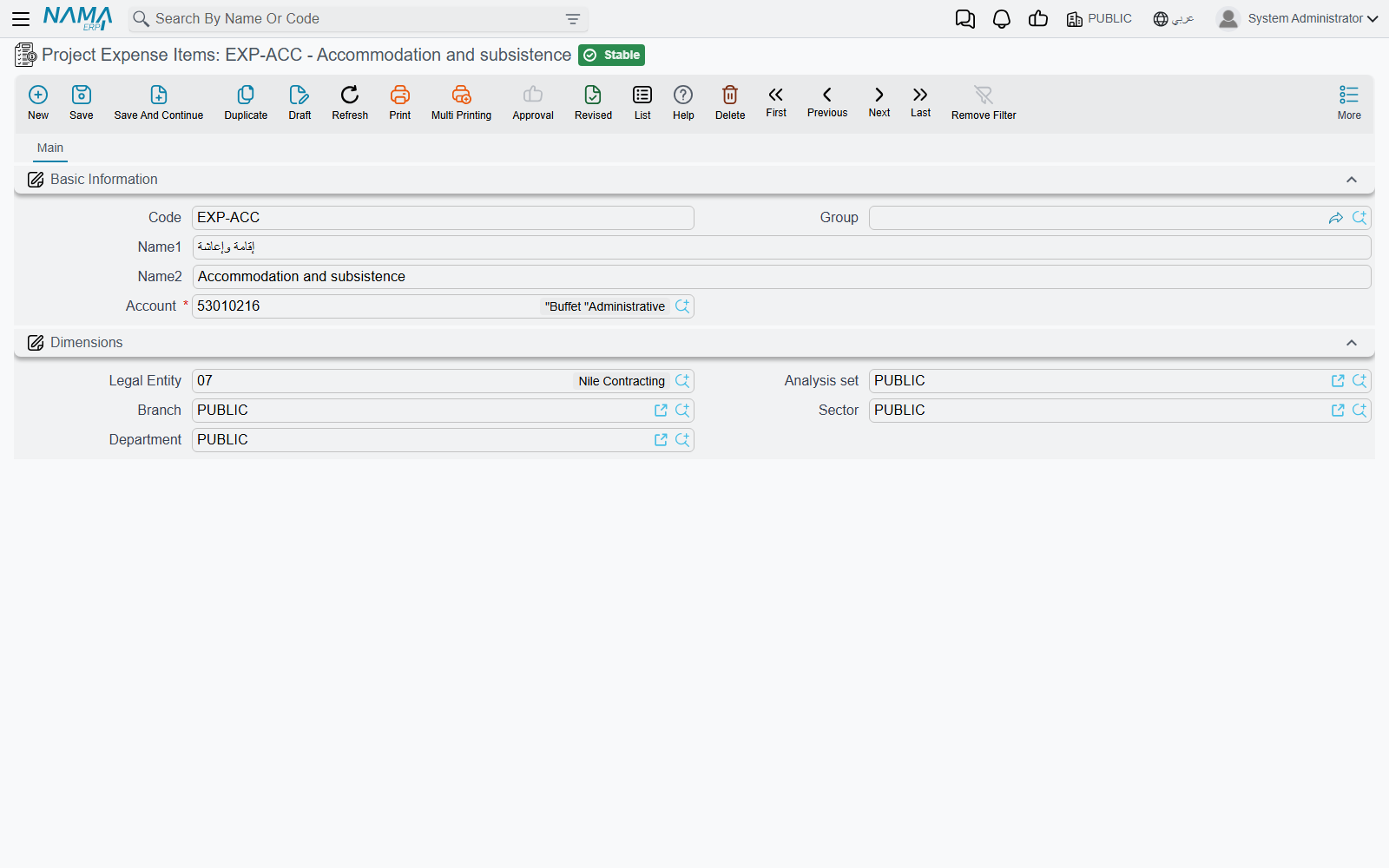Open the PUBLIC company selector
The image size is (1389, 868).
[x=1099, y=19]
